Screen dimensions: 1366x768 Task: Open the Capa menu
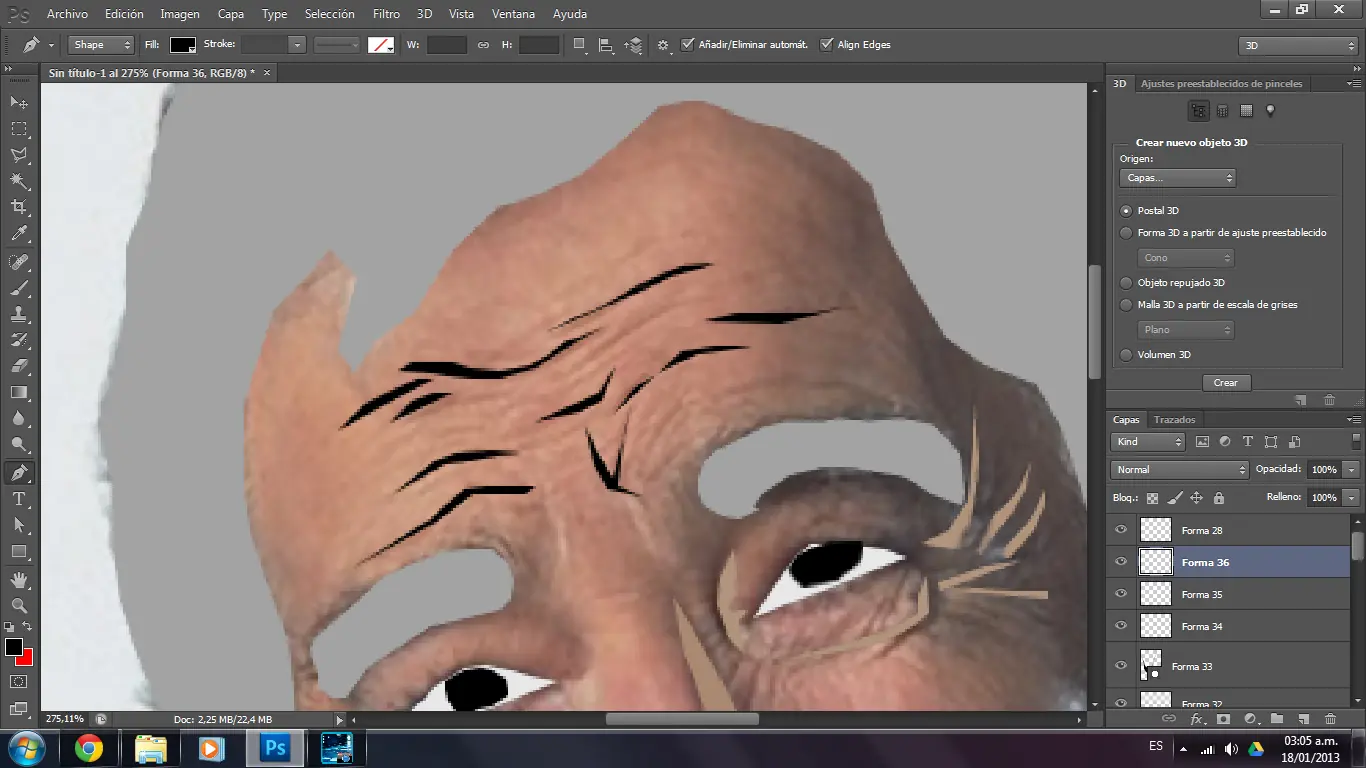pos(231,14)
